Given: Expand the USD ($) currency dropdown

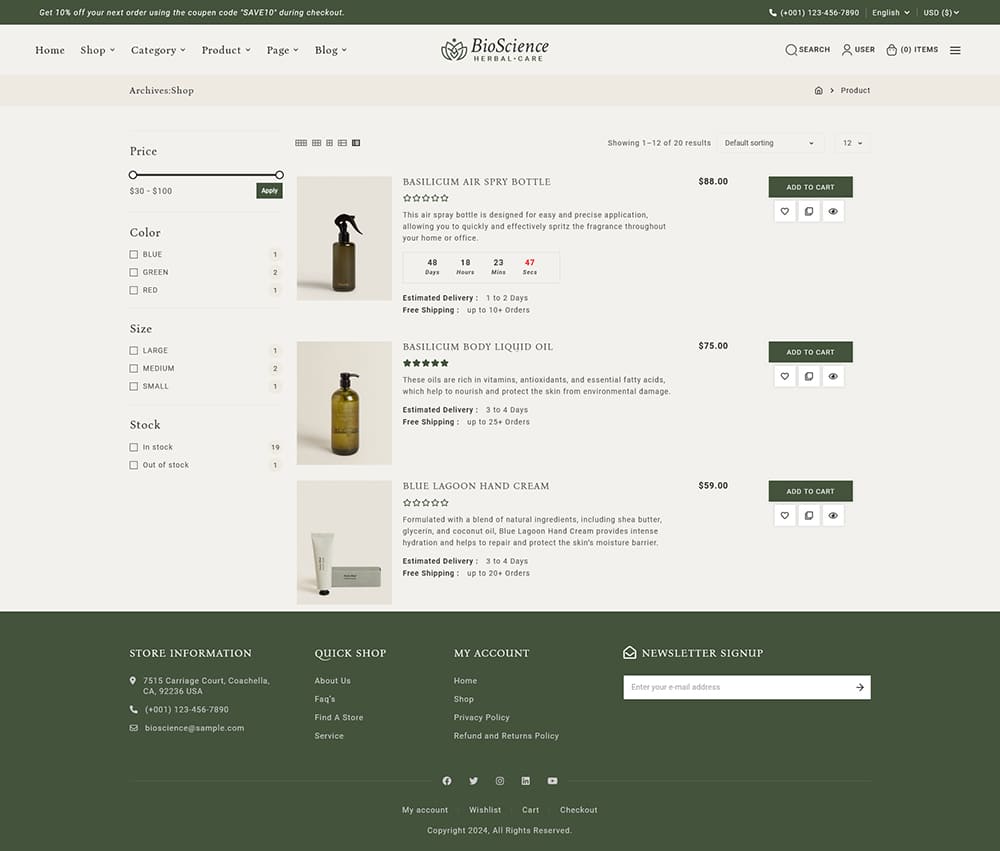Looking at the screenshot, I should pos(938,12).
